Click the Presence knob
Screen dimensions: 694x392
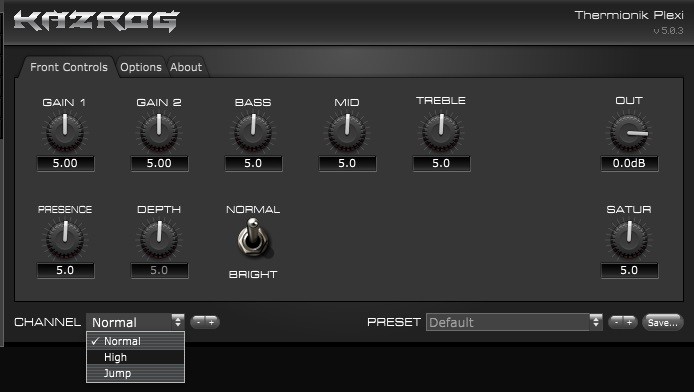click(65, 239)
